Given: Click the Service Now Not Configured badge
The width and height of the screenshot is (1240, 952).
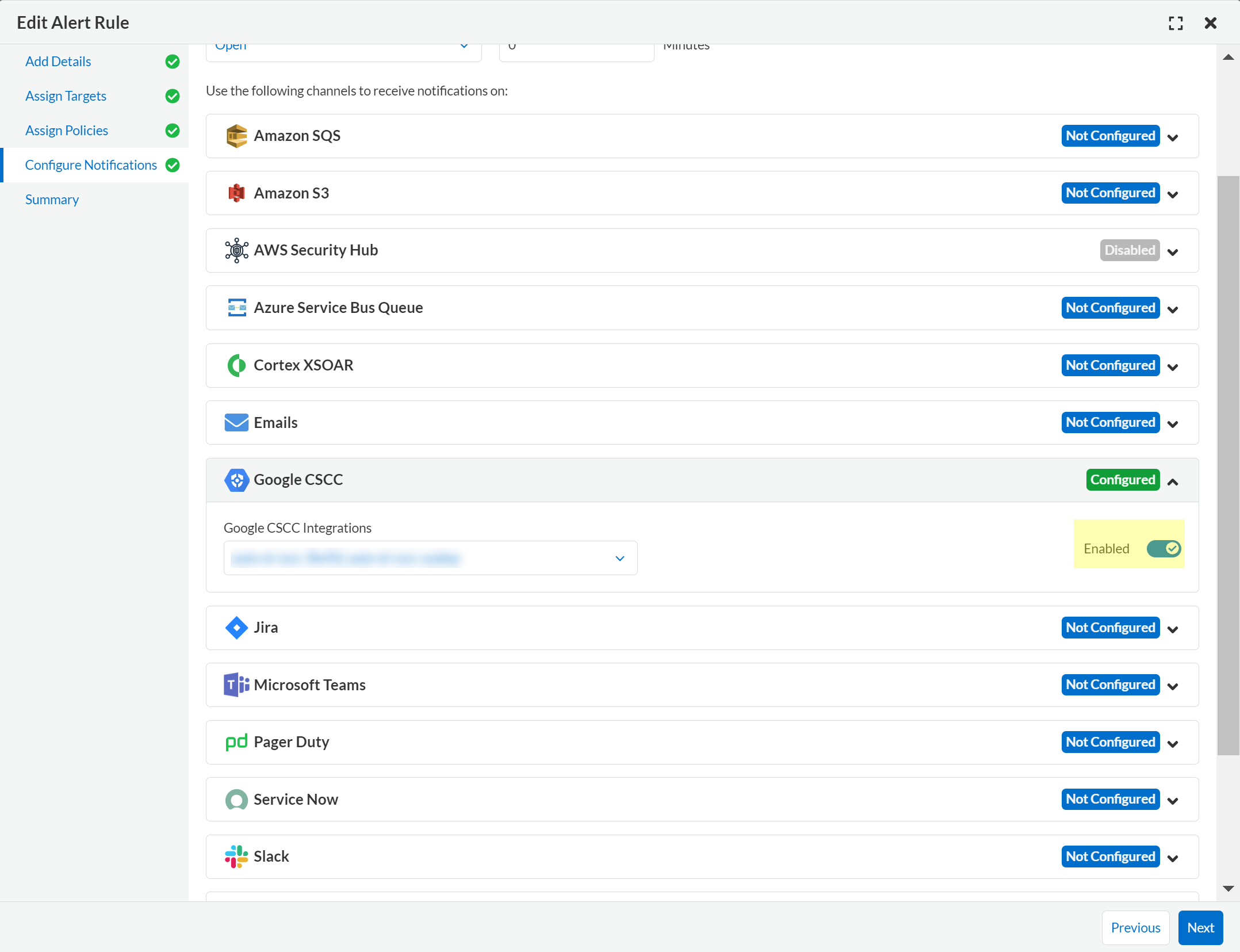Looking at the screenshot, I should click(1111, 799).
